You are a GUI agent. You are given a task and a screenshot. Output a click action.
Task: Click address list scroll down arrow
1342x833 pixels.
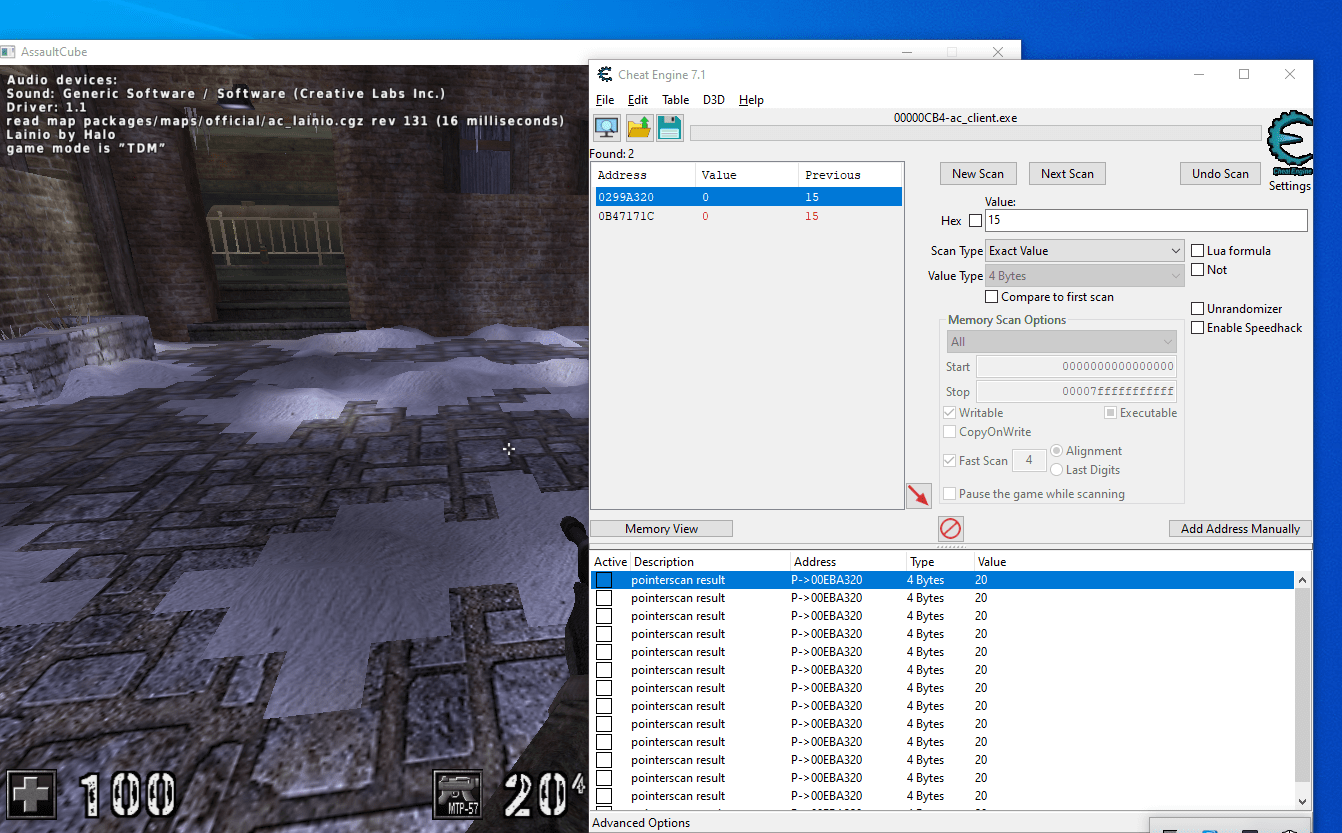pos(1303,801)
